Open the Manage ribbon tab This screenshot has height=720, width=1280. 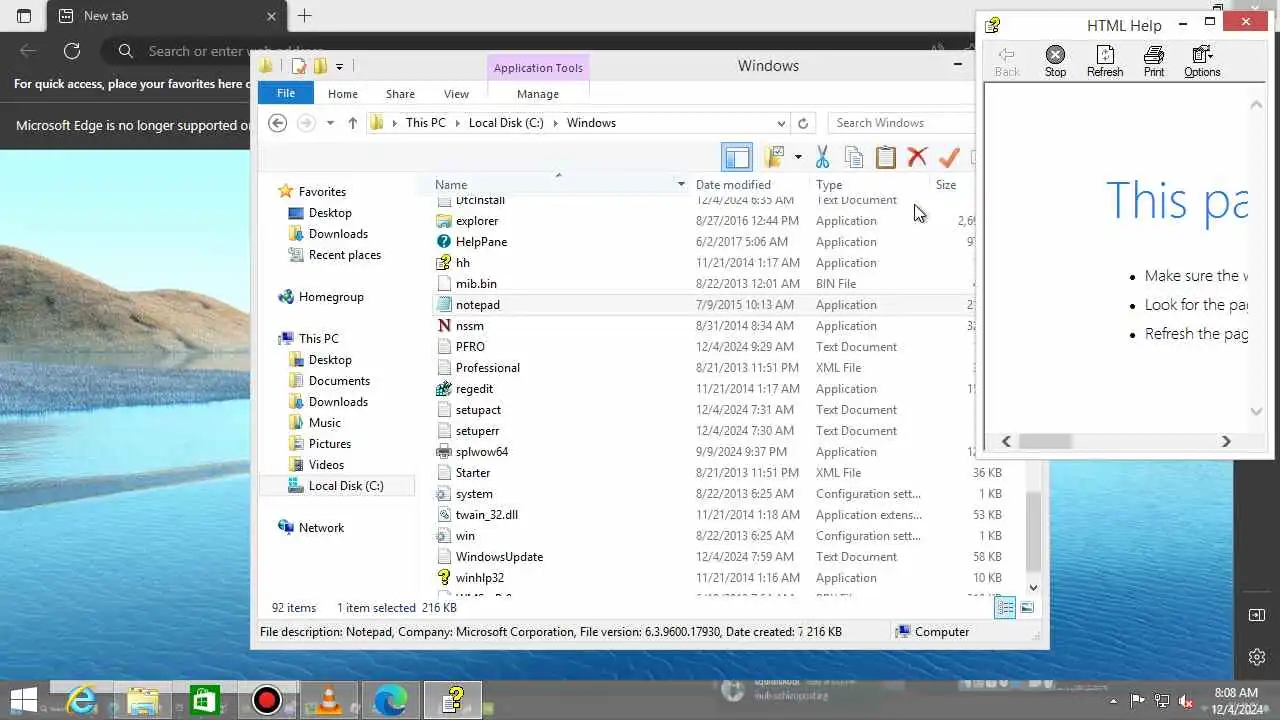pyautogui.click(x=538, y=94)
